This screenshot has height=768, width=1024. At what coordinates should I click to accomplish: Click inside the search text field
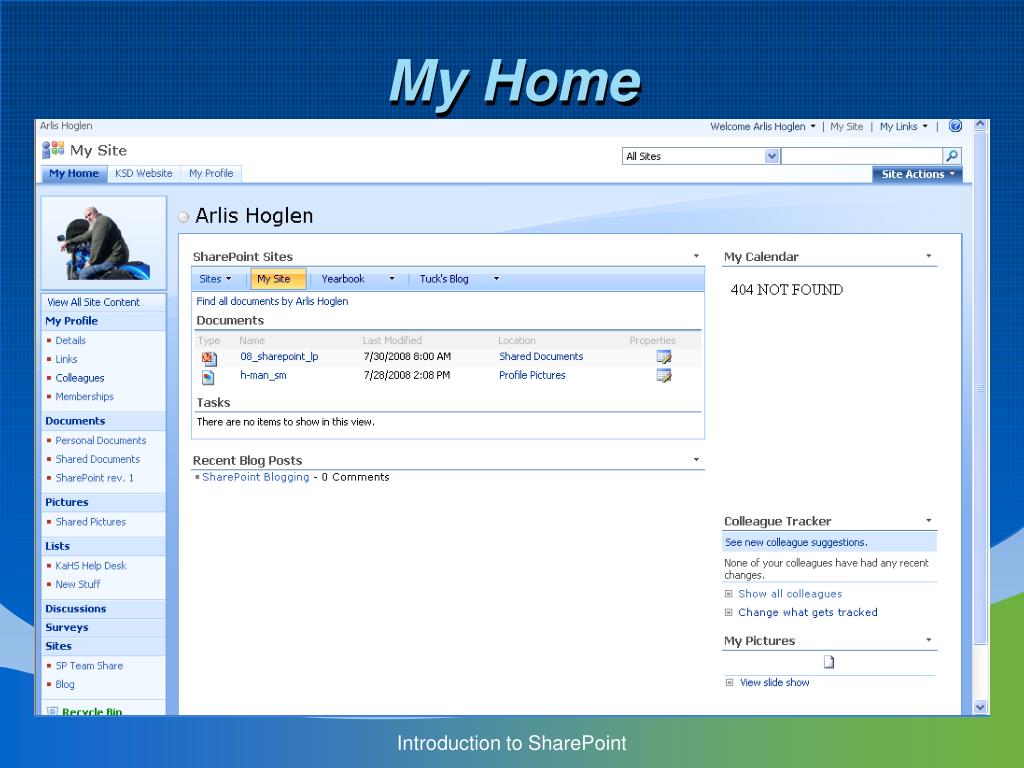point(862,156)
